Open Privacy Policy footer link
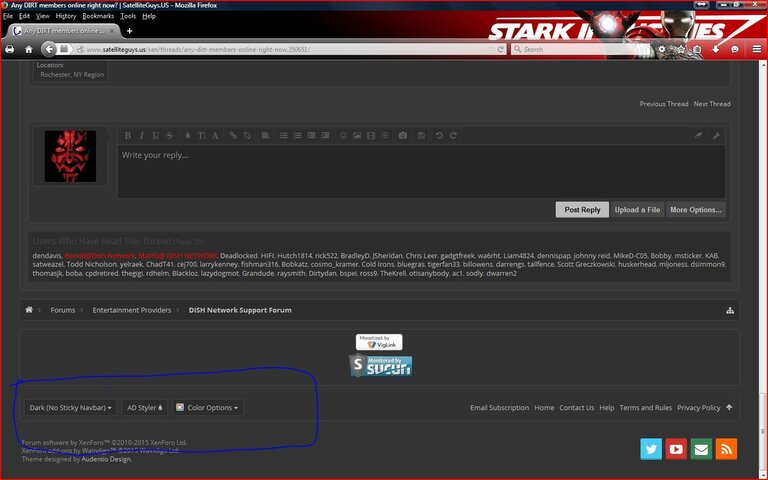Image resolution: width=768 pixels, height=480 pixels. 698,408
